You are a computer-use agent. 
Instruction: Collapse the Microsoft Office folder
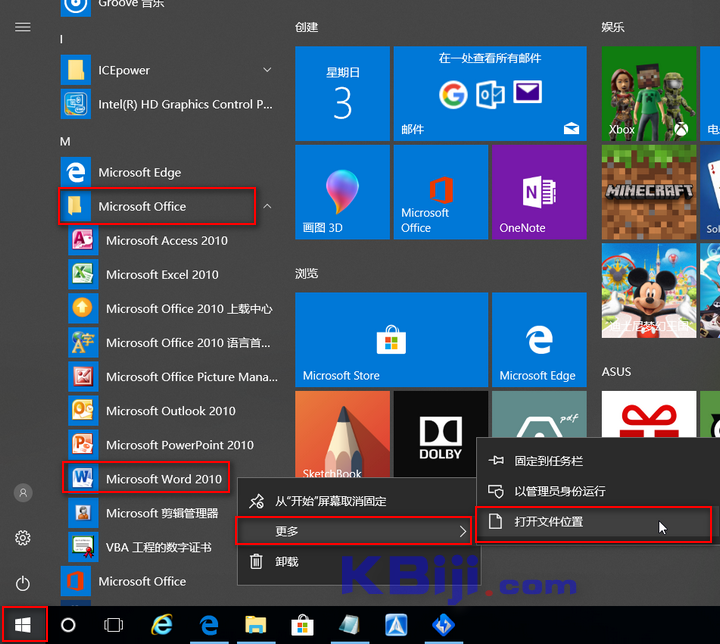click(x=267, y=206)
